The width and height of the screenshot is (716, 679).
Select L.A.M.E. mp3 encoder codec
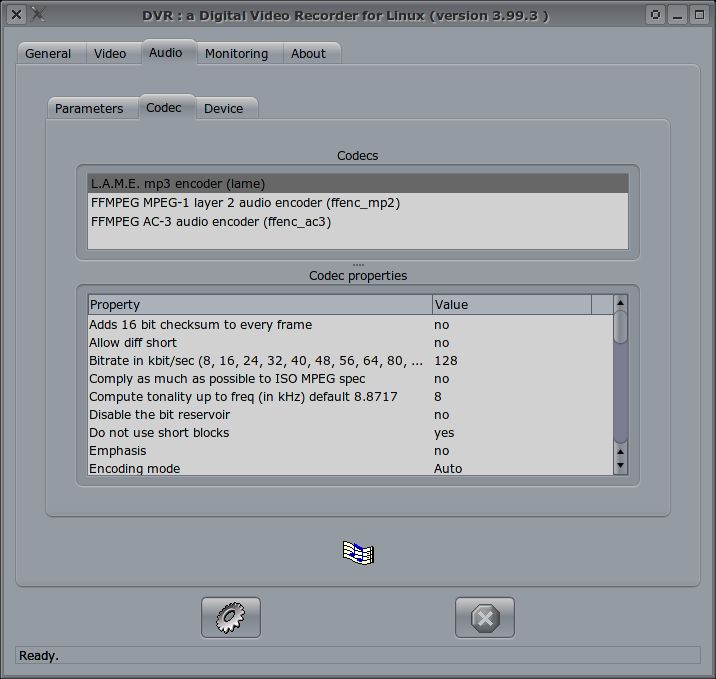coord(358,184)
